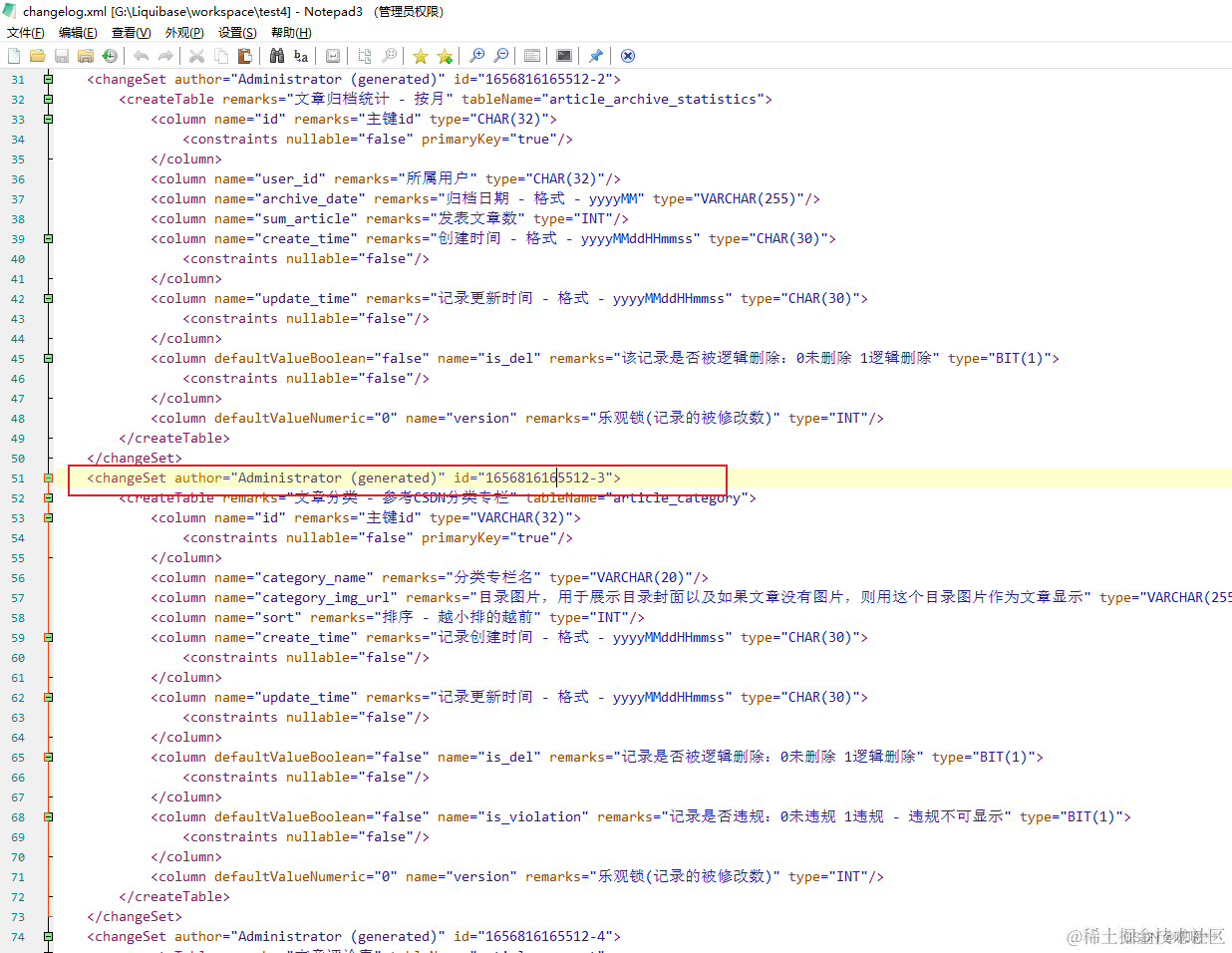Viewport: 1232px width, 953px height.
Task: Click the id "1656816165512-2" on line 31
Action: [545, 79]
